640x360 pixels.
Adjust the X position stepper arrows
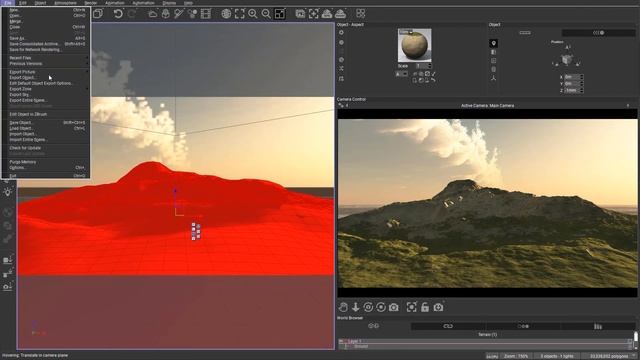pos(582,77)
